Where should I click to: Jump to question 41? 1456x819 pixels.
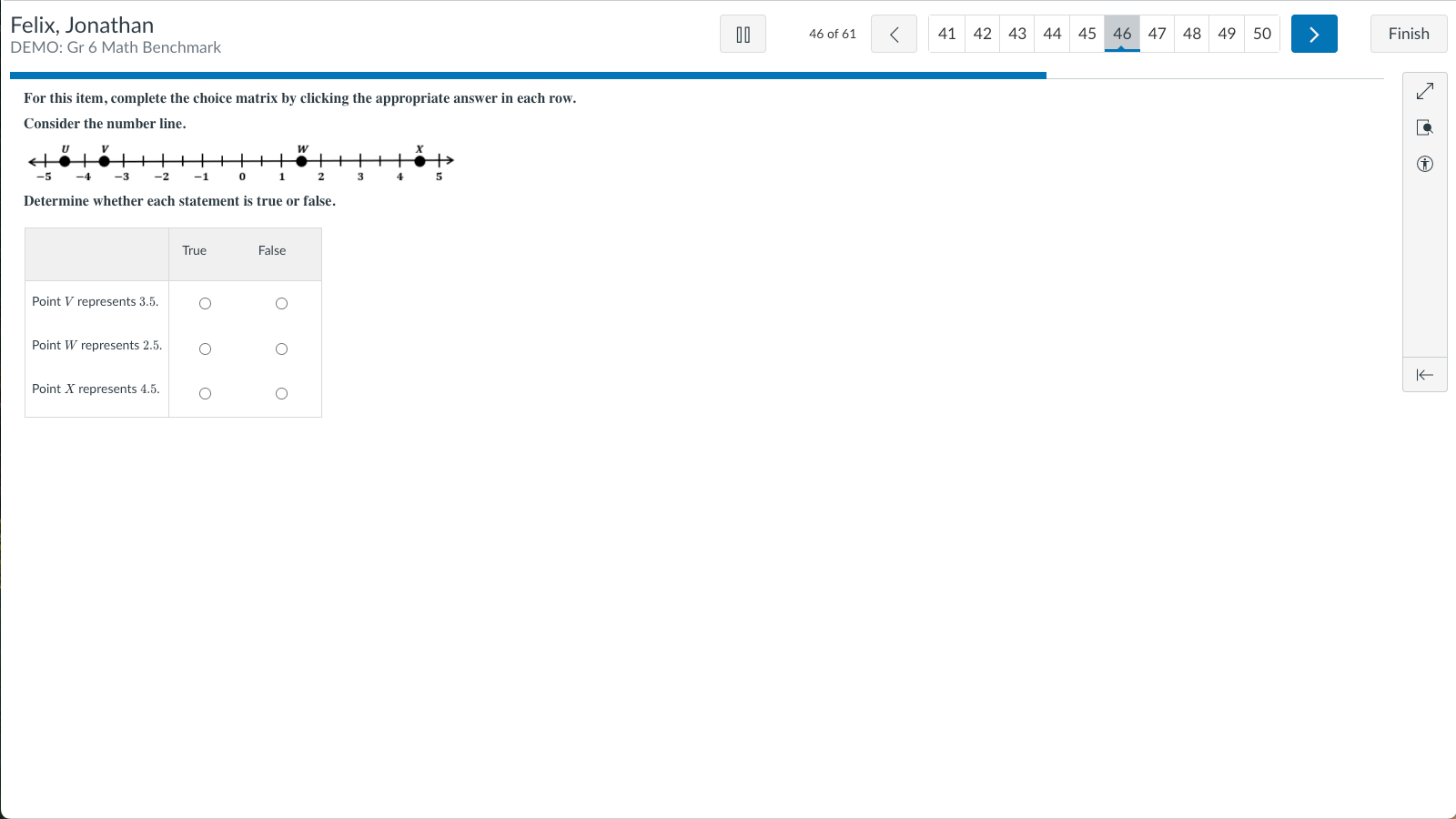point(946,34)
